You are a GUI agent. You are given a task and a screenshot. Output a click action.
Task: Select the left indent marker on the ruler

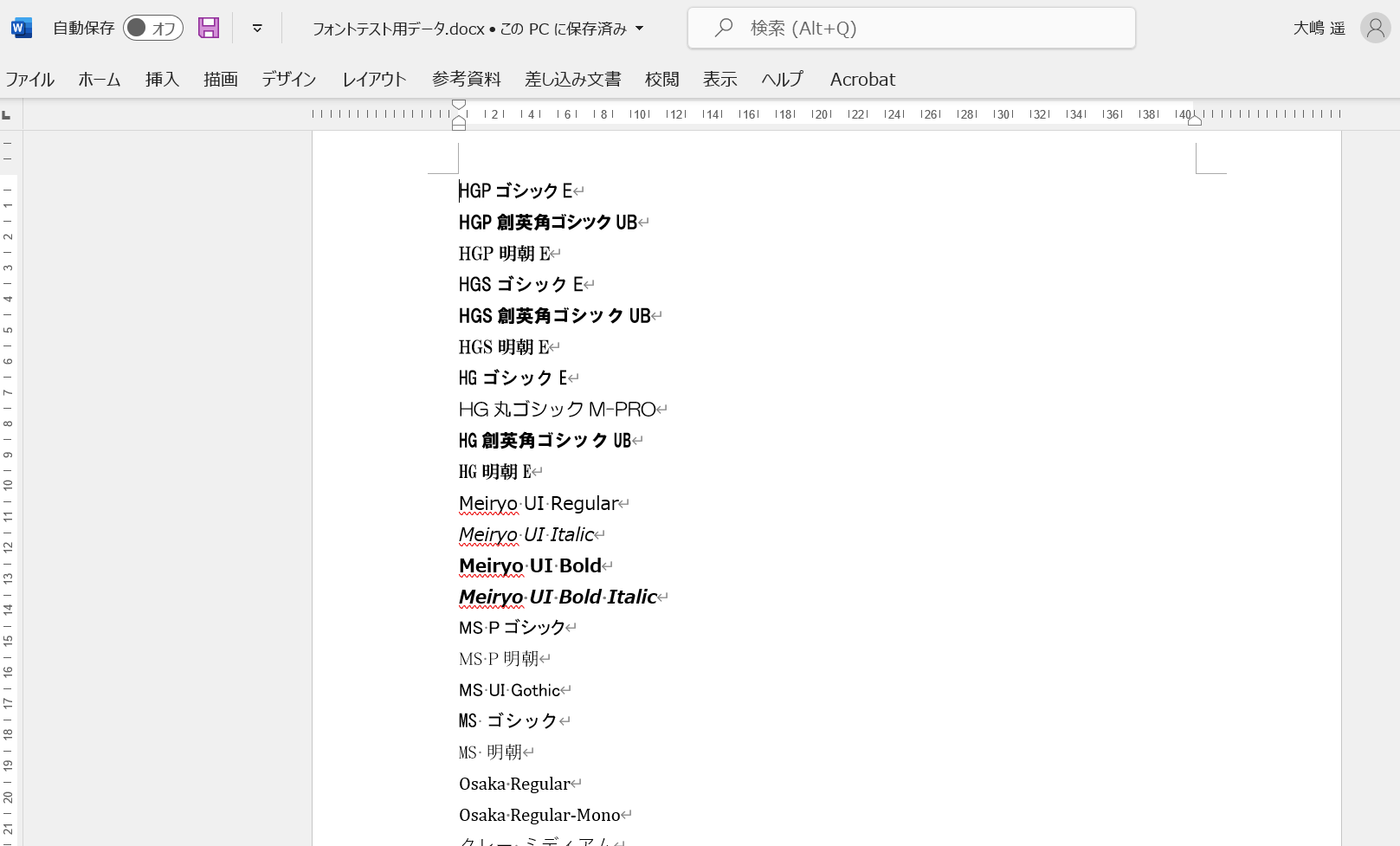pos(459,124)
